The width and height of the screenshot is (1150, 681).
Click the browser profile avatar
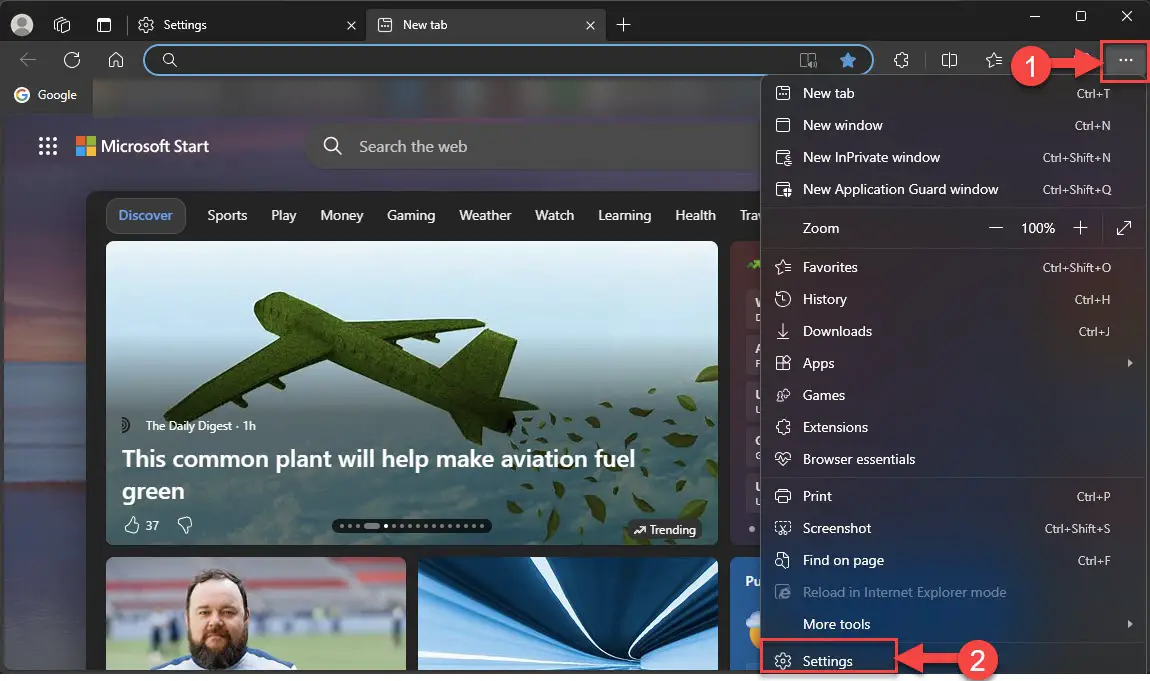point(21,24)
